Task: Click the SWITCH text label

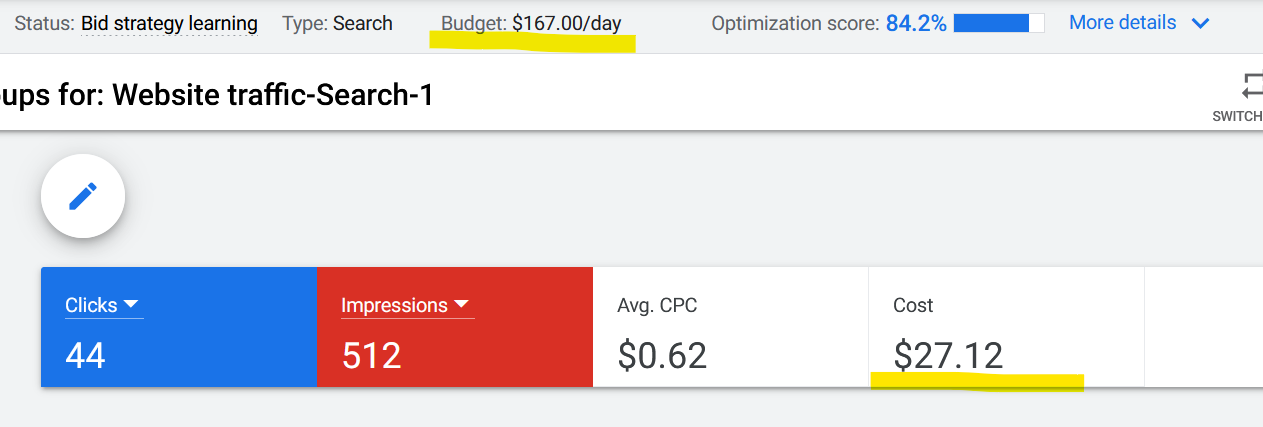Action: pyautogui.click(x=1238, y=116)
